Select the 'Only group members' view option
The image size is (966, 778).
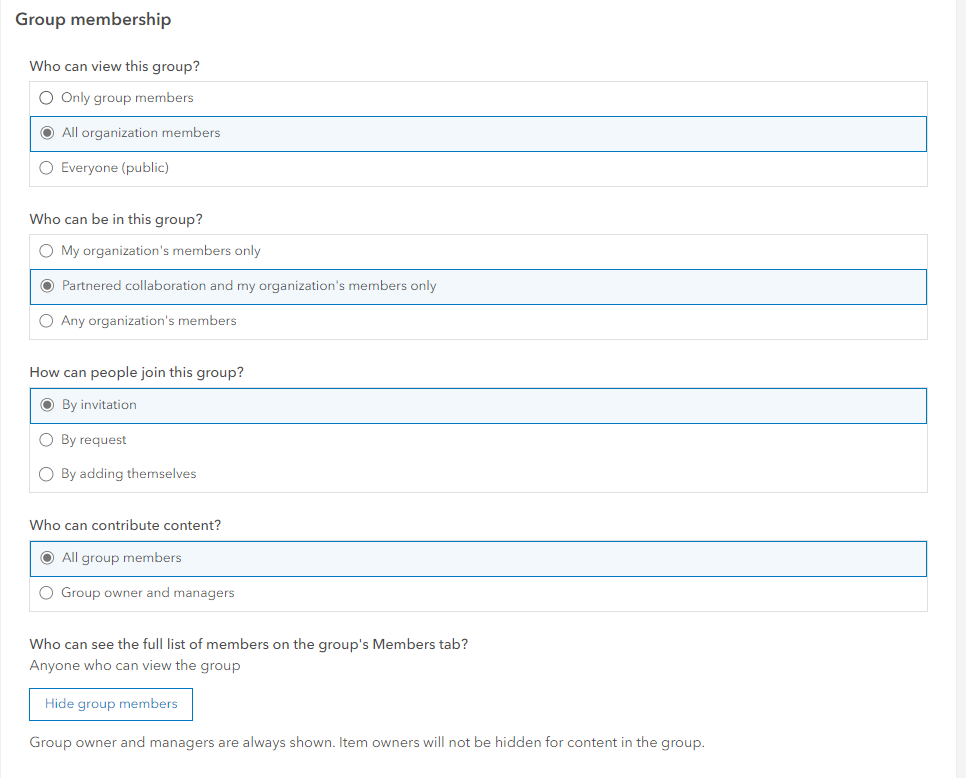tap(46, 98)
